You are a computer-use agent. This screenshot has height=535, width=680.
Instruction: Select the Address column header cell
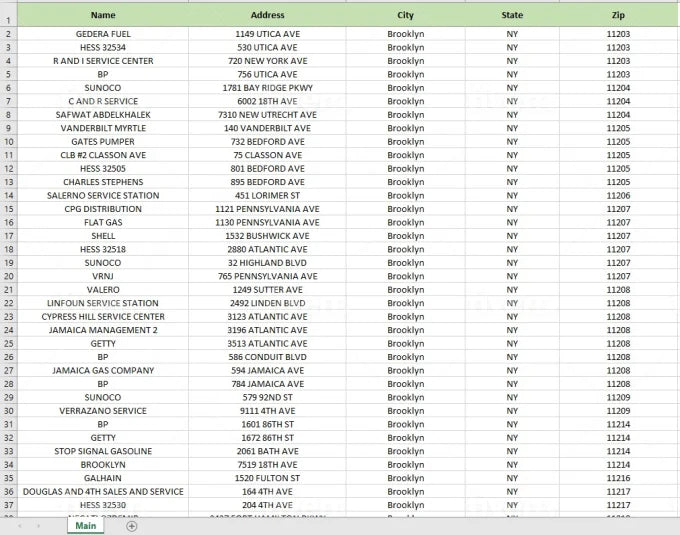(267, 15)
